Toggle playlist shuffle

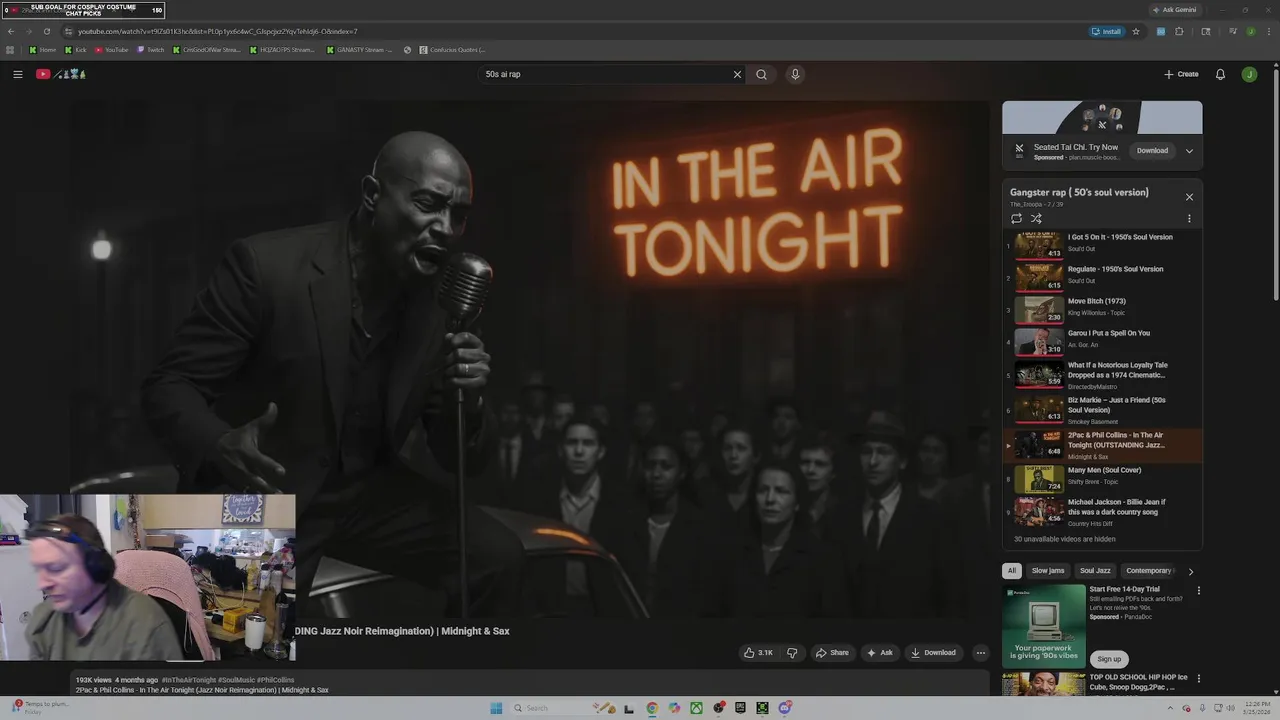tap(1036, 218)
